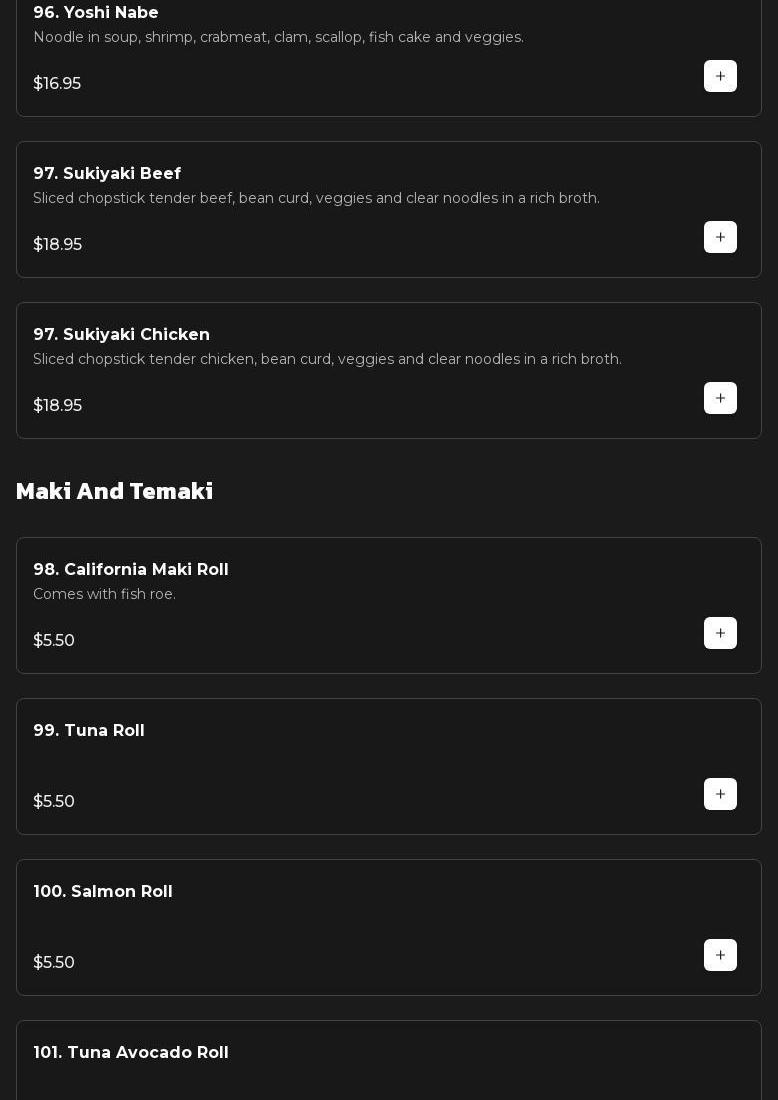Add California Maki Roll via plus icon
778x1100 pixels.
point(720,633)
